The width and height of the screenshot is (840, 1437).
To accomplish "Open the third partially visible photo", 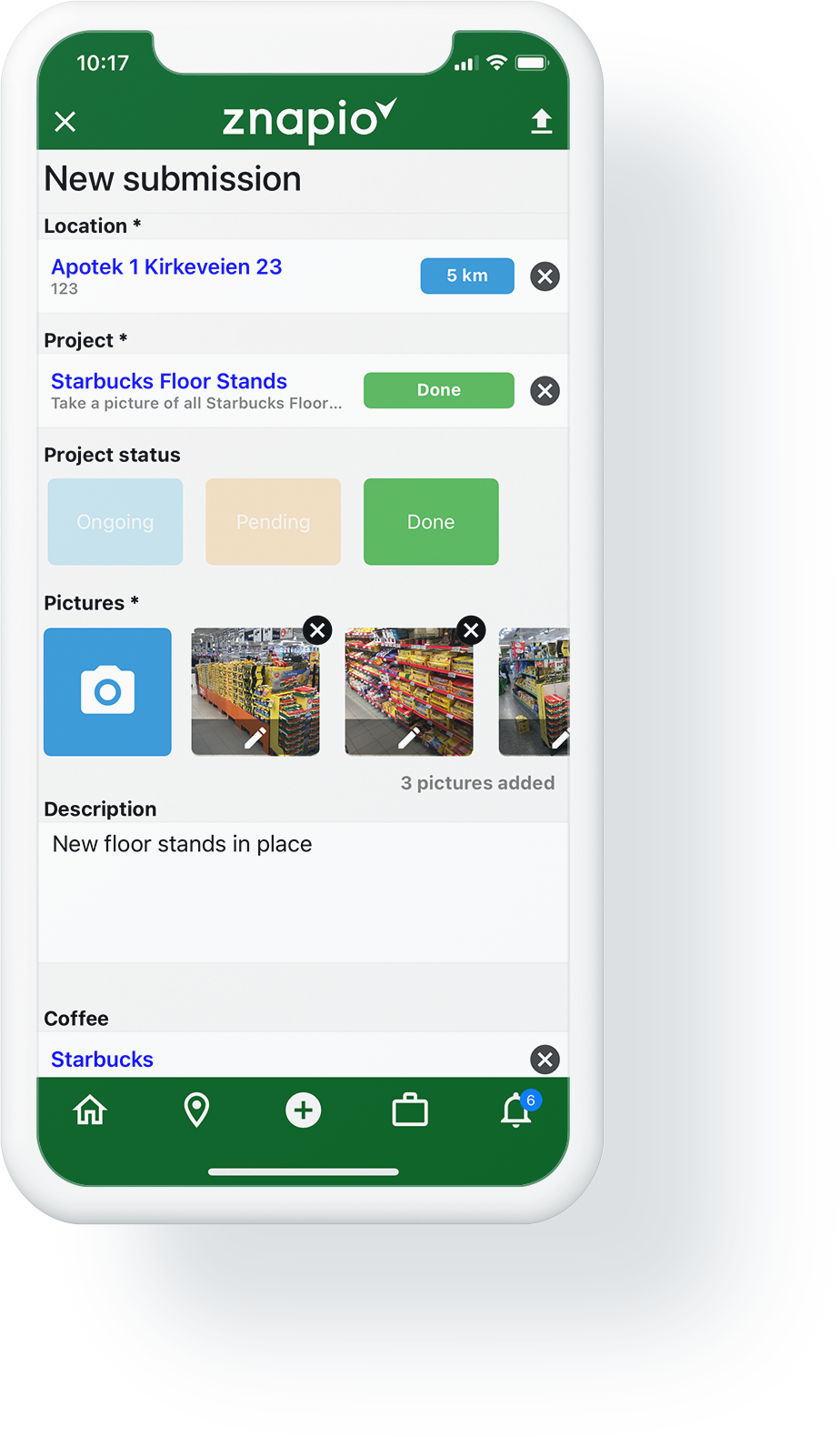I will click(x=535, y=691).
